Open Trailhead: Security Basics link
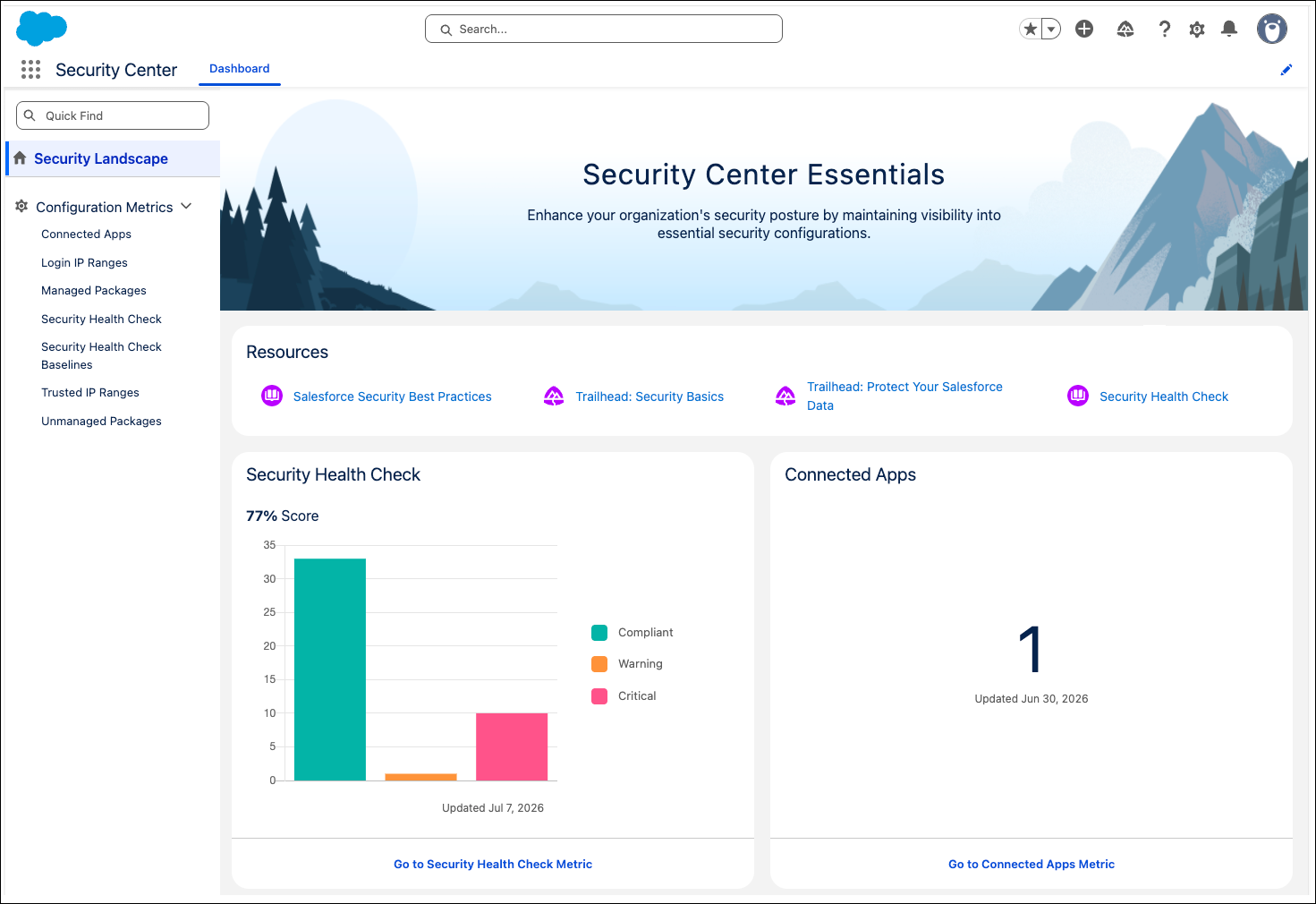This screenshot has height=904, width=1316. (x=650, y=397)
